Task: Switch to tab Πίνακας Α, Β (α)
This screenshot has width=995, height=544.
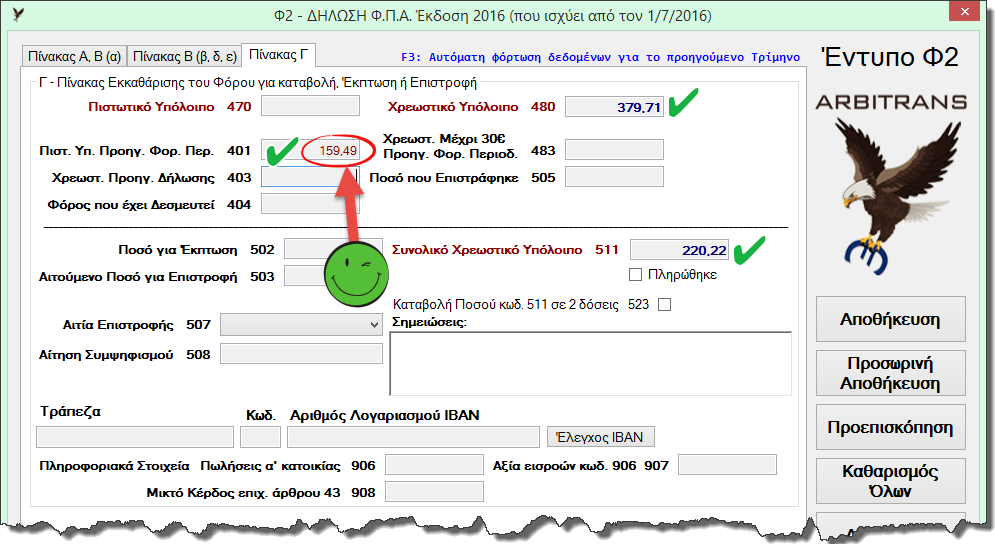Action: click(x=74, y=56)
